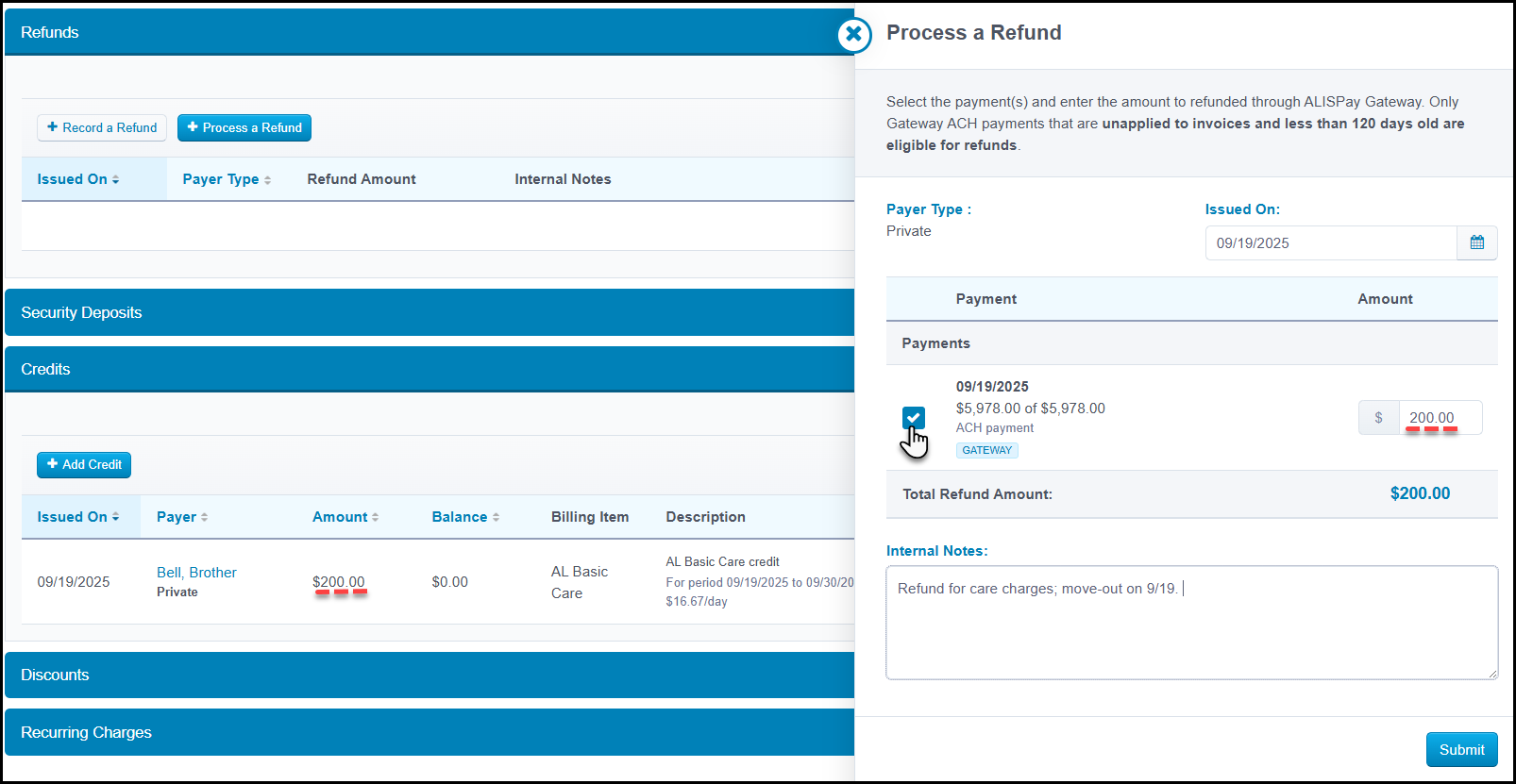Click the Internal Notes column header in Refunds
1516x784 pixels.
pos(563,179)
